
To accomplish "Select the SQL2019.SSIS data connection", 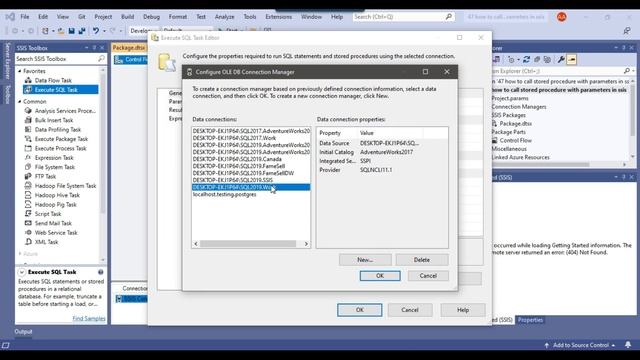I will coord(233,180).
